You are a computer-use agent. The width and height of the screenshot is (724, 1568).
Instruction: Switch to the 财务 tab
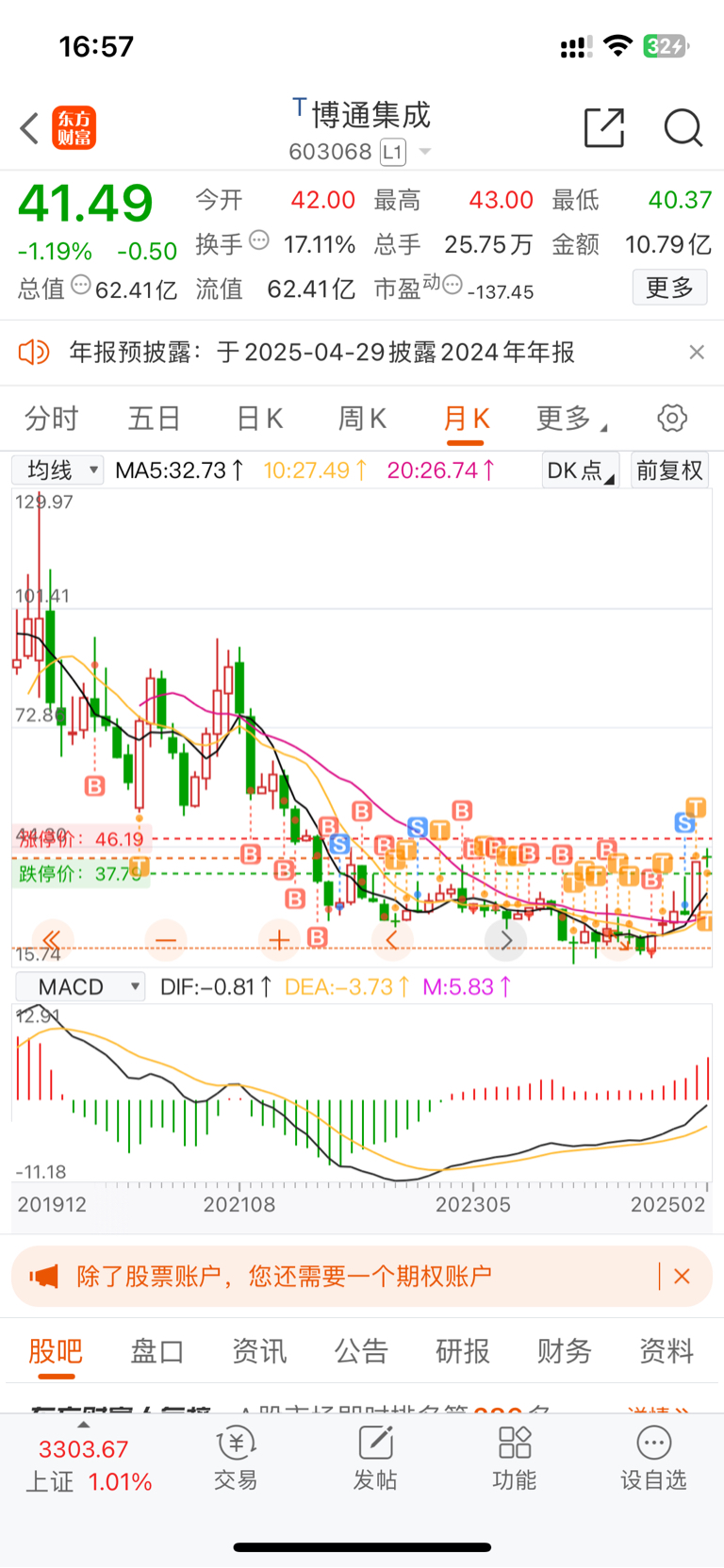565,1350
